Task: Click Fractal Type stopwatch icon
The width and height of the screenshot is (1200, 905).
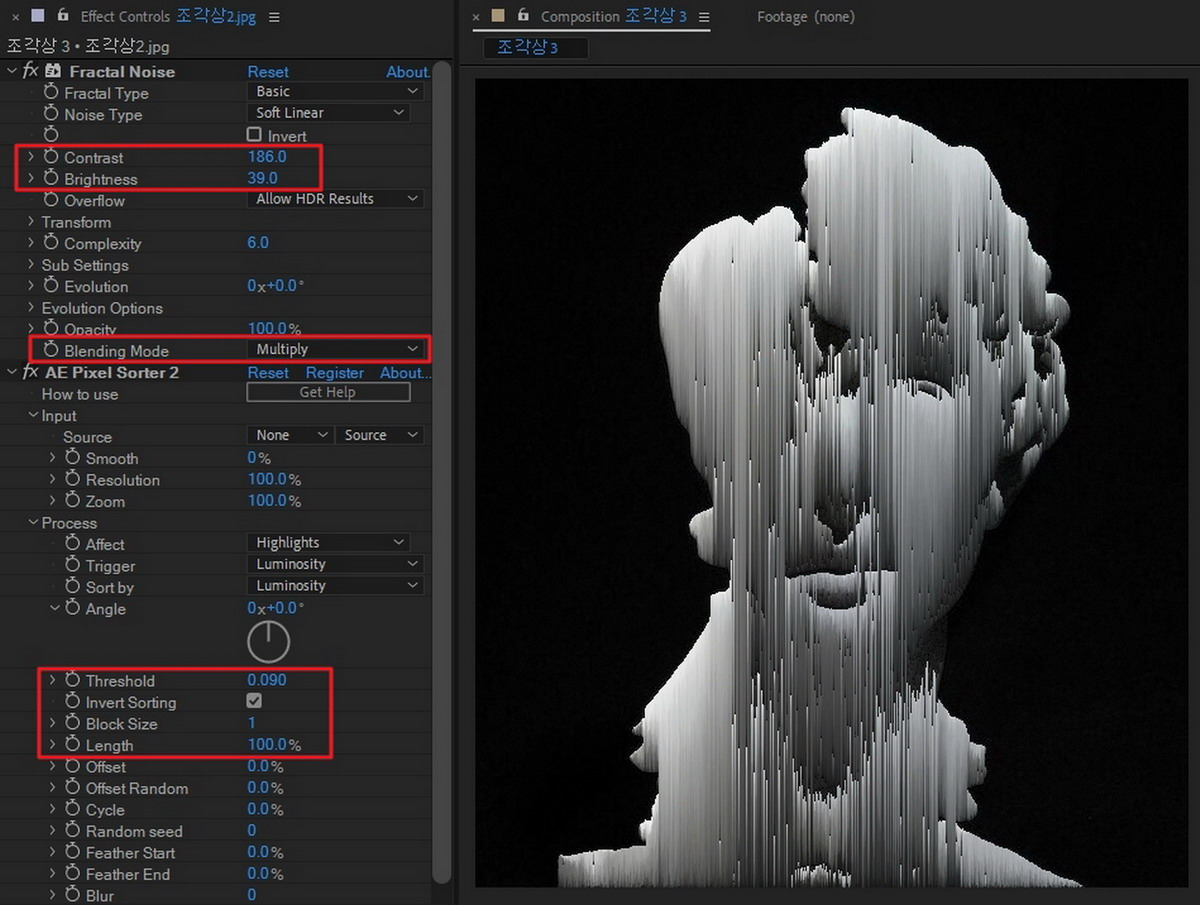Action: coord(51,93)
